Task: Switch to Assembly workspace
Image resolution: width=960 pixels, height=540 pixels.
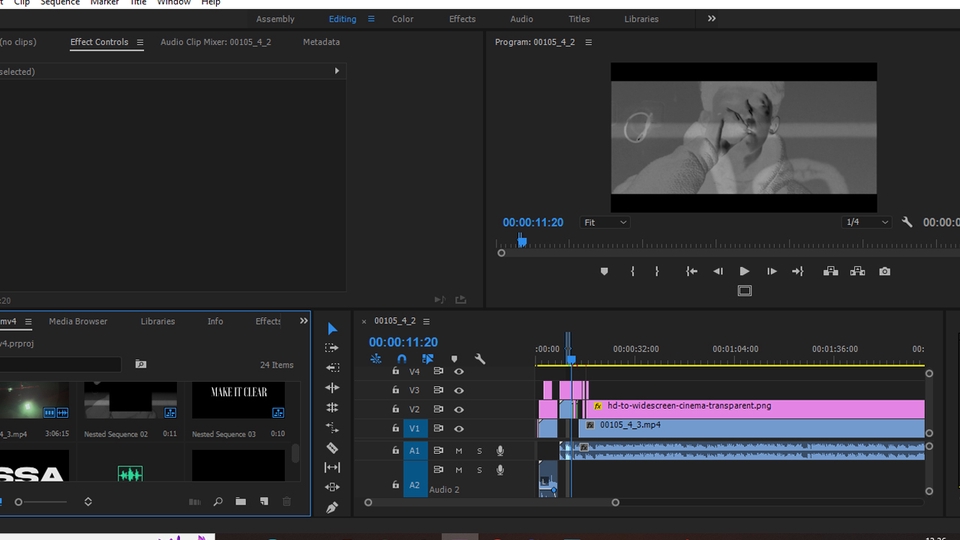Action: coord(276,19)
